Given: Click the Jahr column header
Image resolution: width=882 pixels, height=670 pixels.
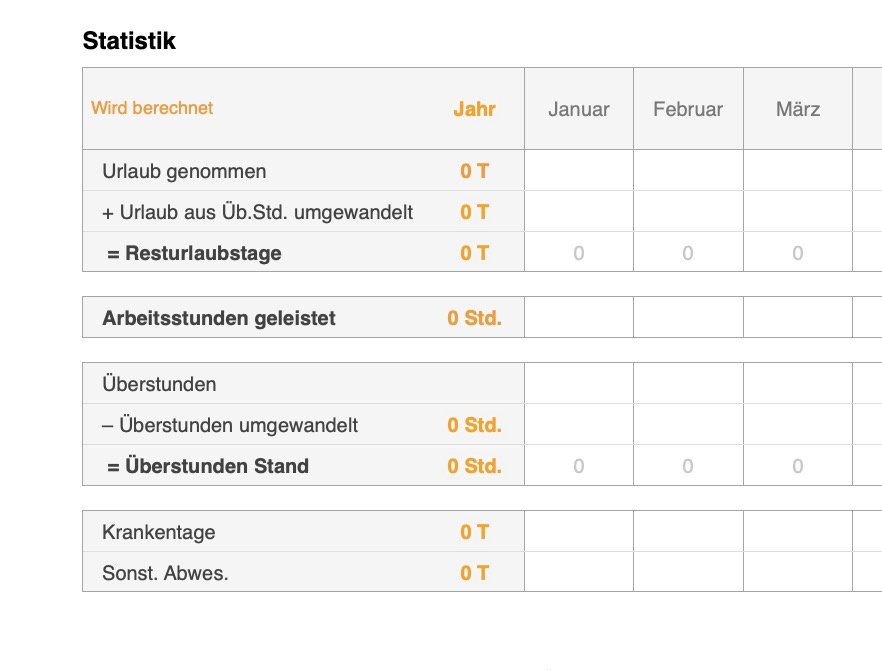Looking at the screenshot, I should point(474,109).
